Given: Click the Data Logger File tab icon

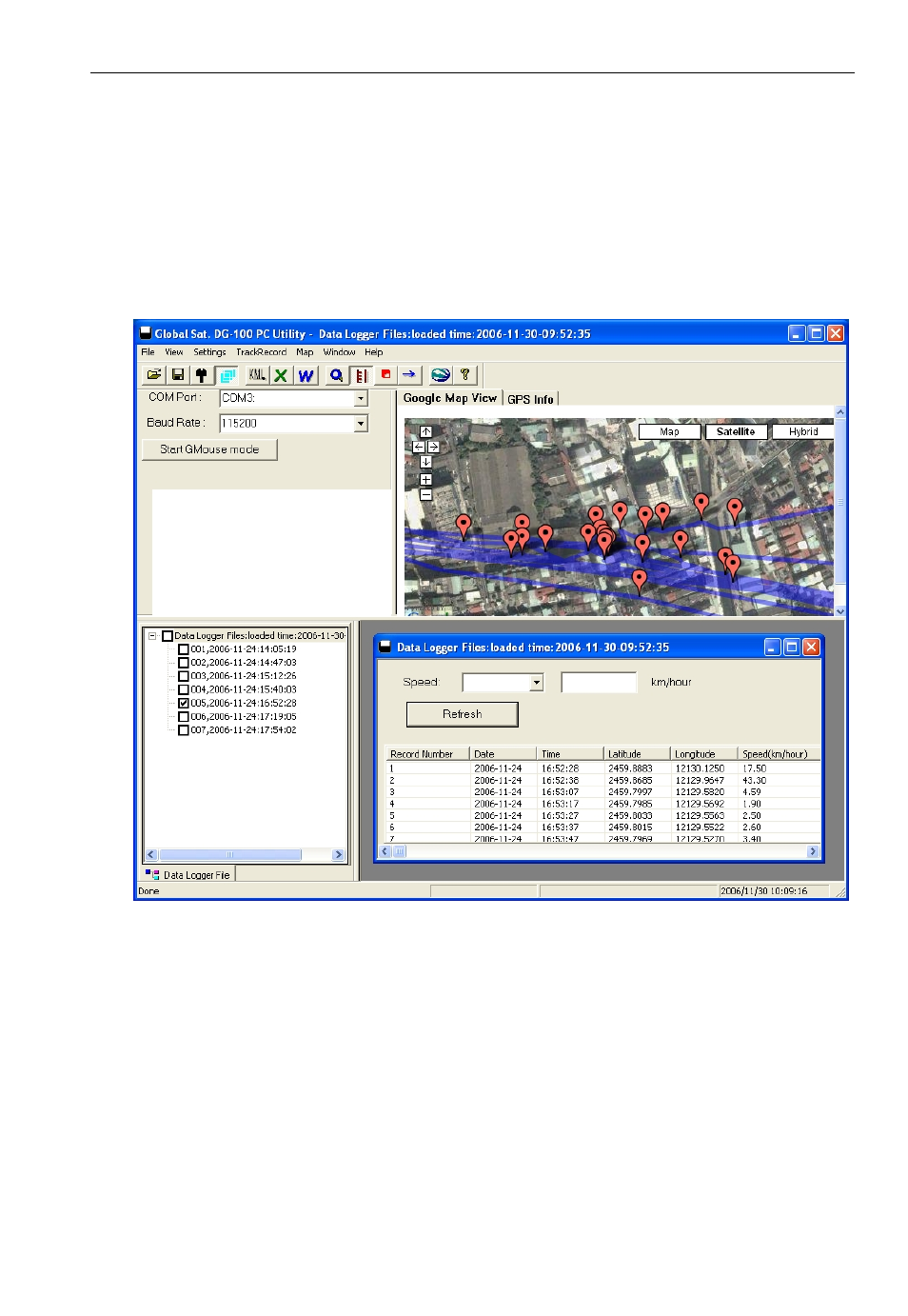Looking at the screenshot, I should click(152, 874).
